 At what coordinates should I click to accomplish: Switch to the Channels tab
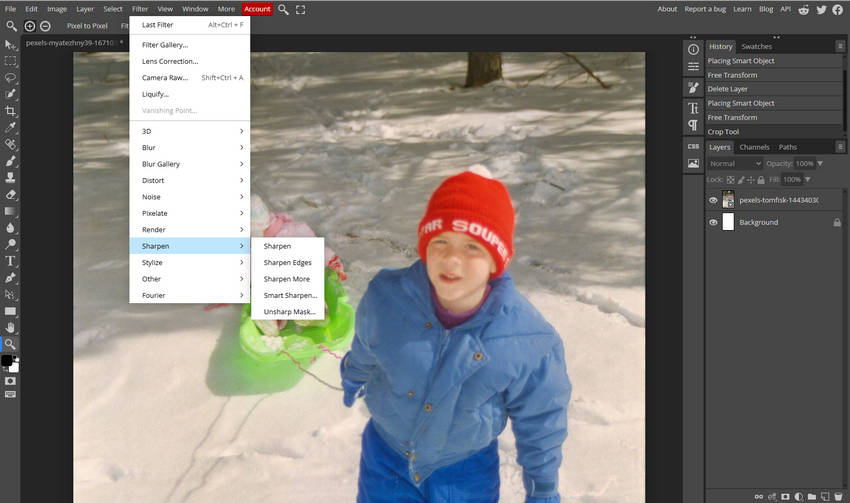pyautogui.click(x=754, y=147)
